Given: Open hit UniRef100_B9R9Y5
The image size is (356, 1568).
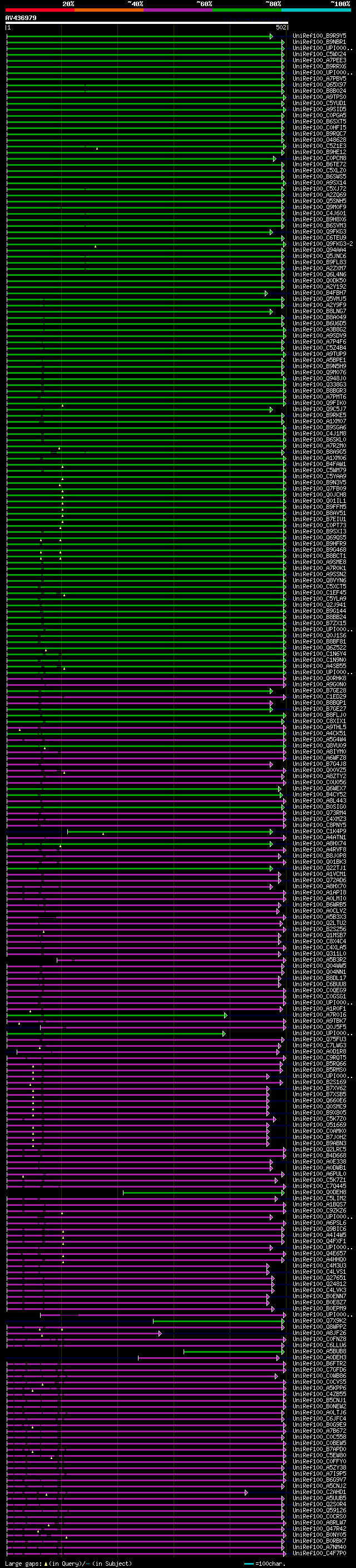Looking at the screenshot, I should click(319, 36).
